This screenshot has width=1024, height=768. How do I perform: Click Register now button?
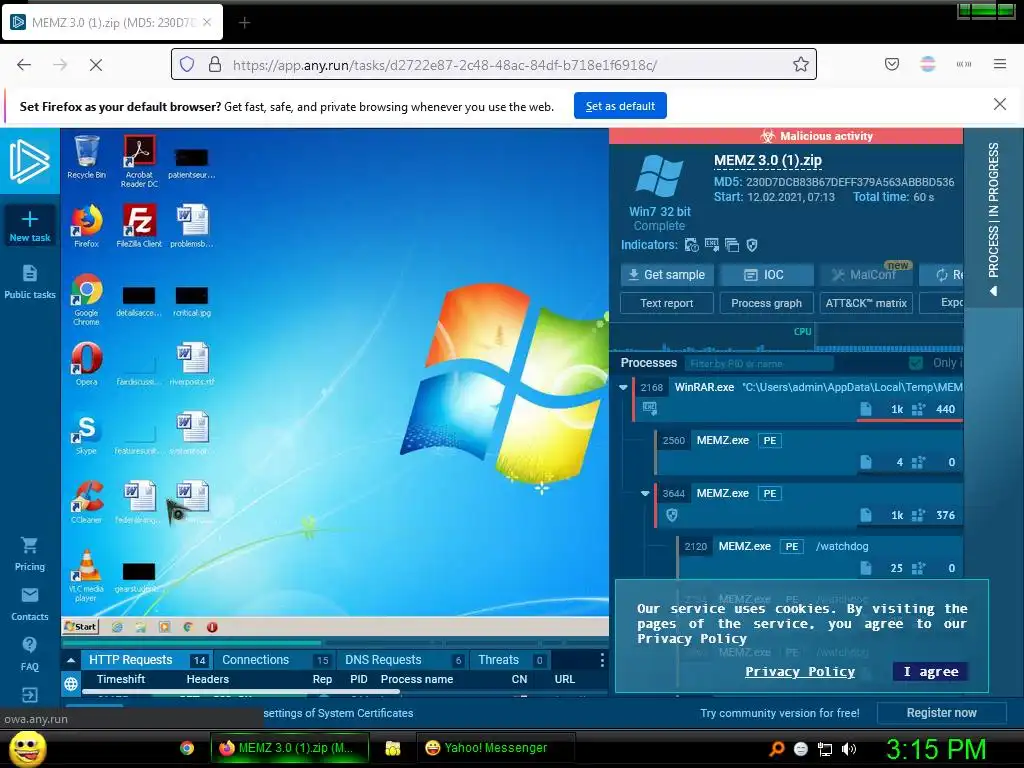click(941, 712)
